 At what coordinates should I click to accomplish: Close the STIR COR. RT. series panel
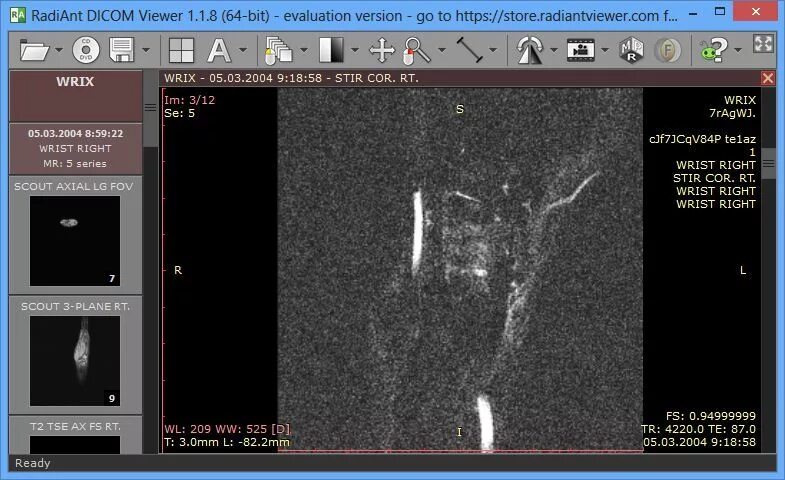[767, 78]
